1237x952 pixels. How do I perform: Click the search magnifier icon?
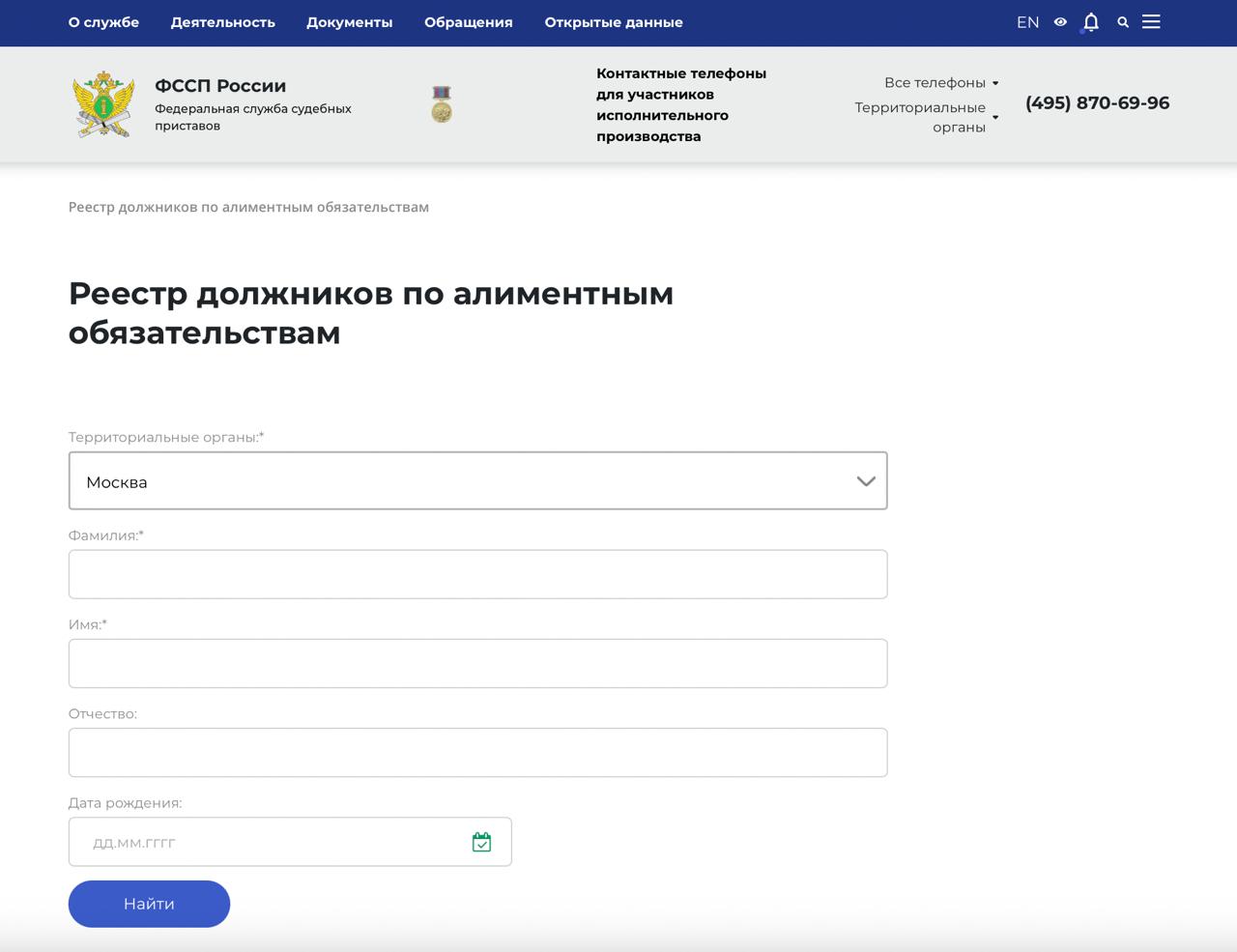[1123, 22]
